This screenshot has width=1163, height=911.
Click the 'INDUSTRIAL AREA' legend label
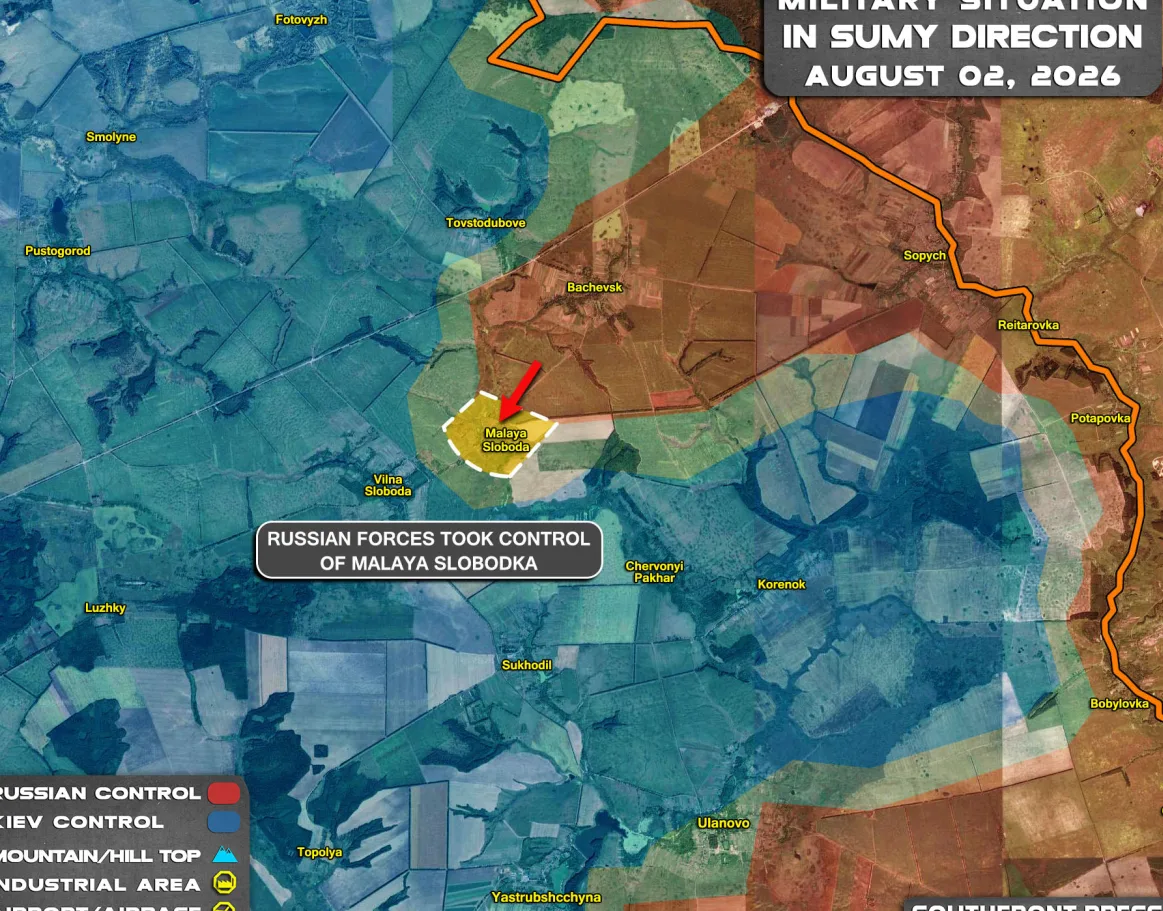click(100, 884)
